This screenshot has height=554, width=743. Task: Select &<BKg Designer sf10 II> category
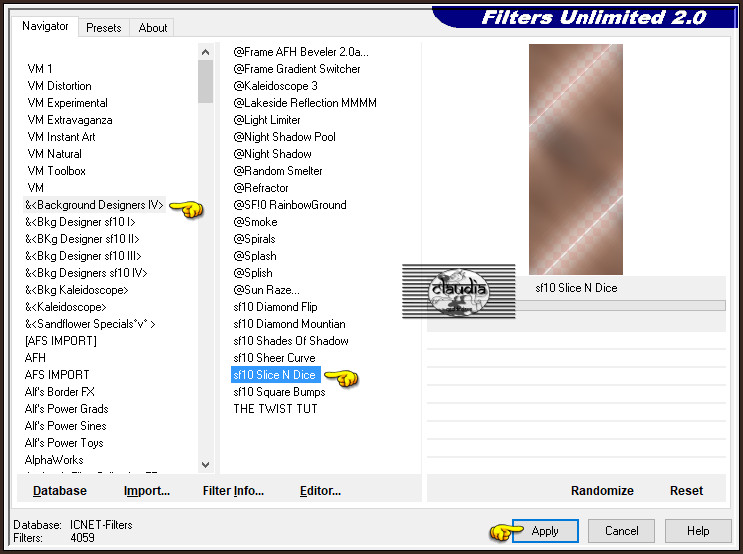[x=82, y=239]
